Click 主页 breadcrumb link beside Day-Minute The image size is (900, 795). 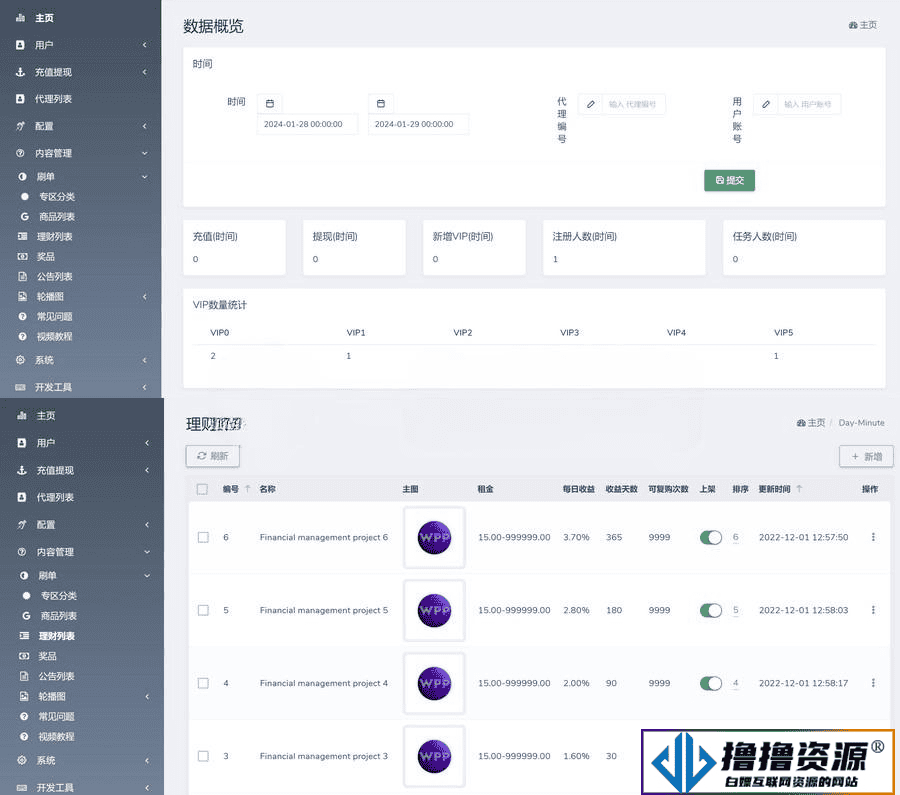(x=810, y=422)
